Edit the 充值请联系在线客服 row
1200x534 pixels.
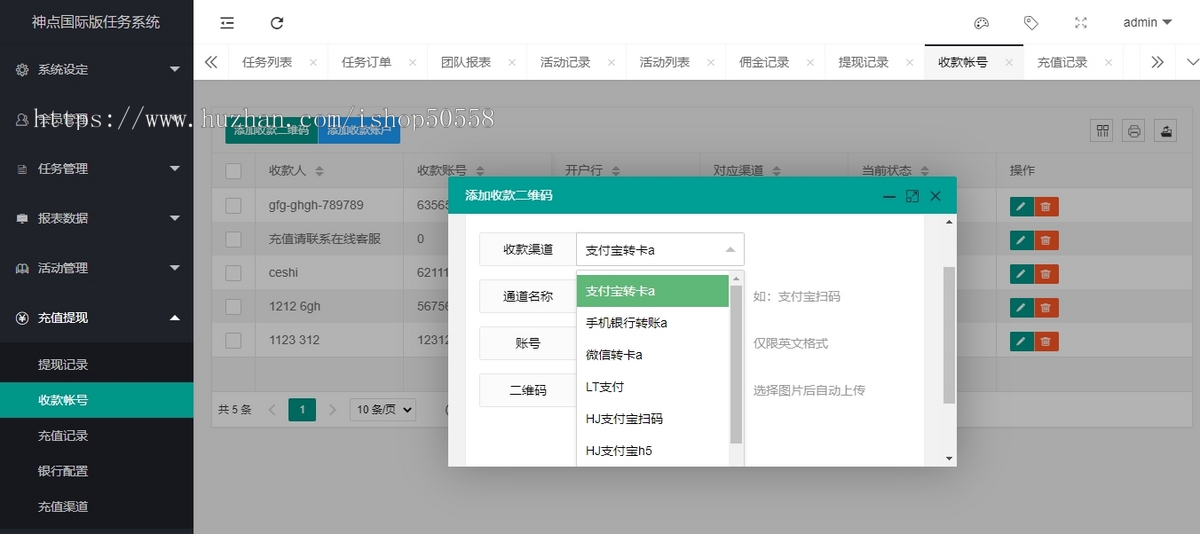1021,240
